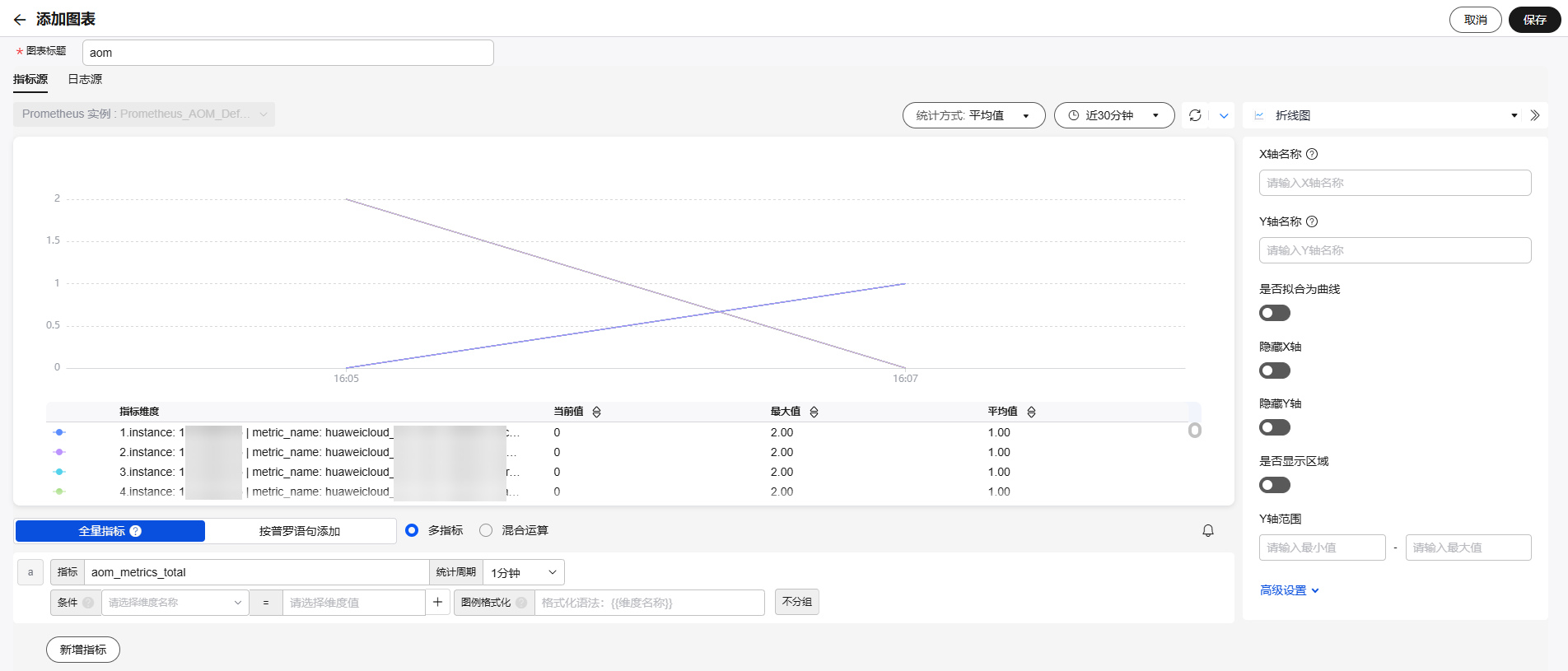Click the 图例格式化 help icon
This screenshot has height=671, width=1568.
521,603
